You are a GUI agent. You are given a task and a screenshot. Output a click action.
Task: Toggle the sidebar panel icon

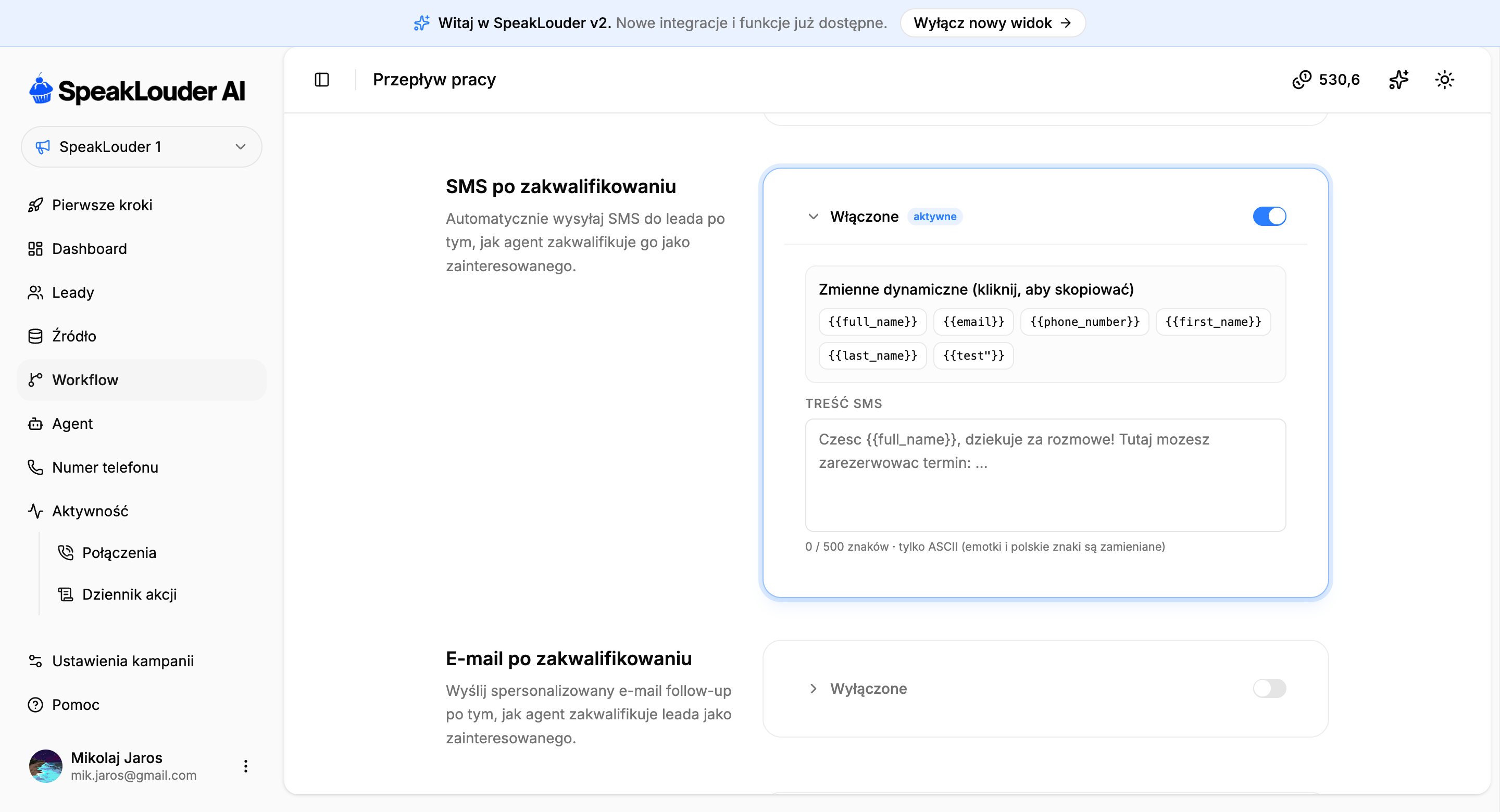click(x=322, y=80)
